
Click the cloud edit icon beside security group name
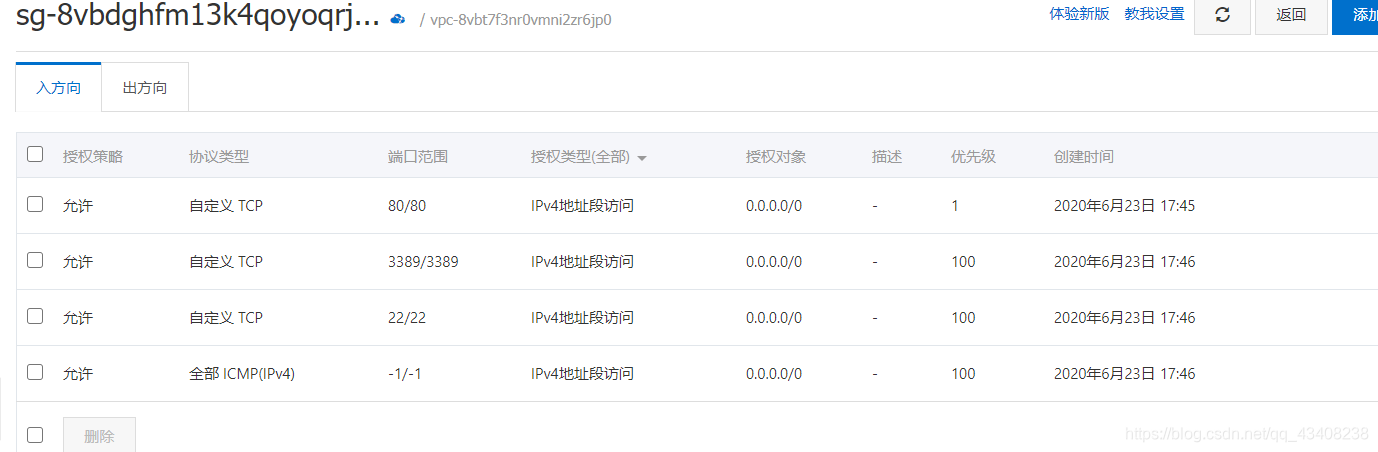click(398, 19)
